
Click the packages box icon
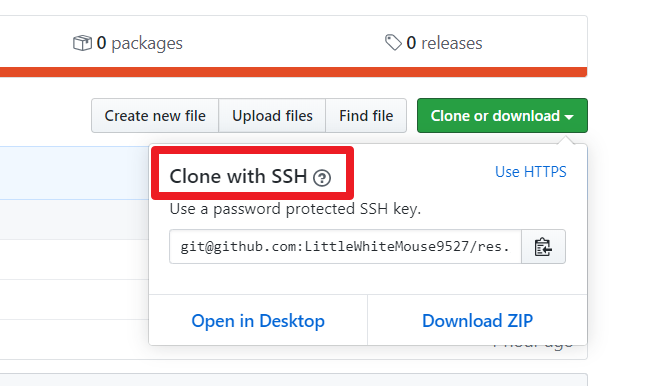click(x=82, y=43)
